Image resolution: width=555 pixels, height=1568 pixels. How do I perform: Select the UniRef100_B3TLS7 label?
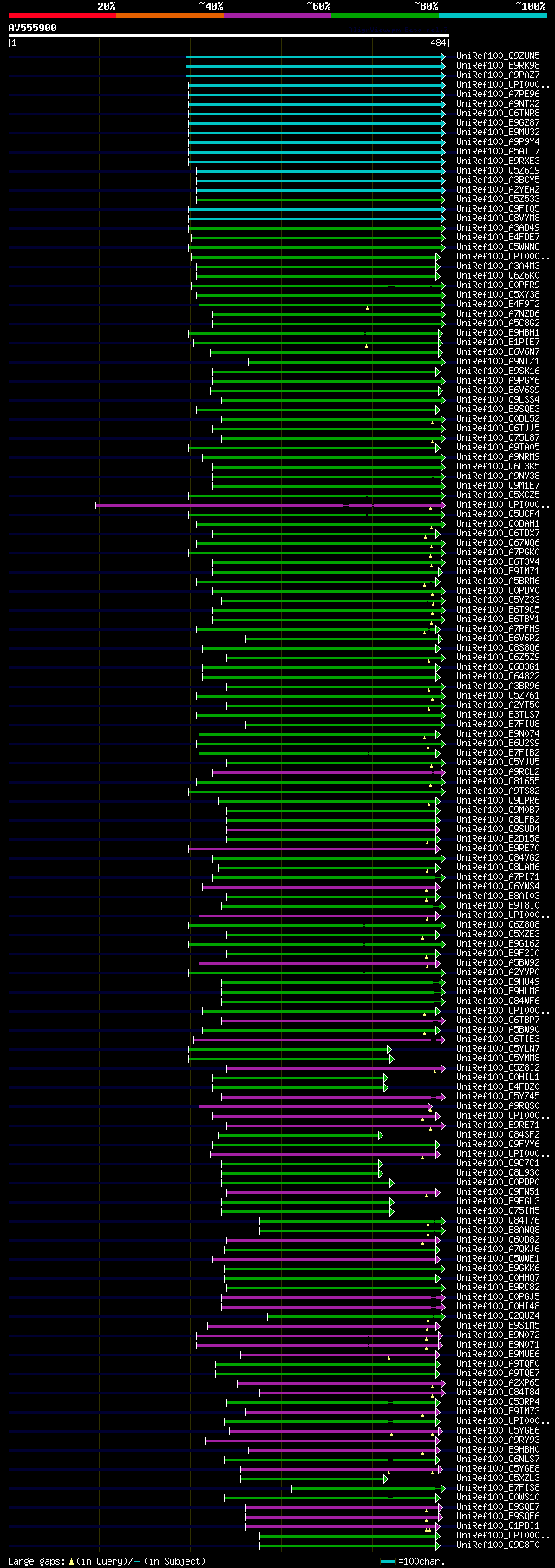pos(498,714)
